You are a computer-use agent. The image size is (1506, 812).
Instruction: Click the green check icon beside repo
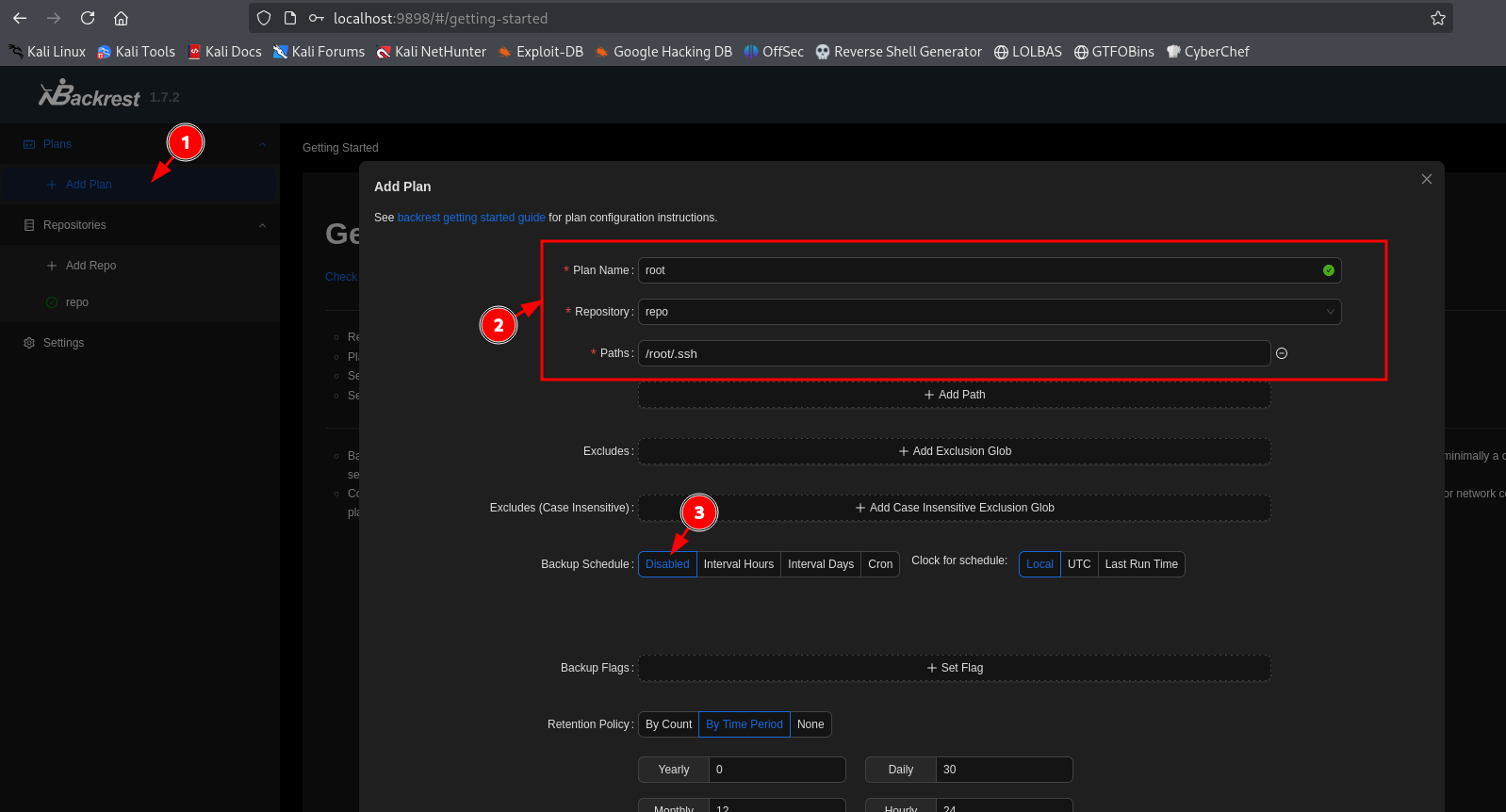tap(52, 302)
